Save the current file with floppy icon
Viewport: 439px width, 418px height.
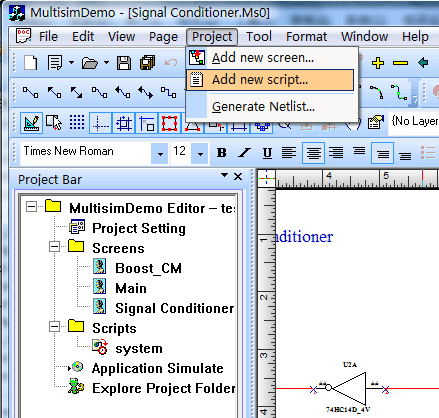[124, 63]
